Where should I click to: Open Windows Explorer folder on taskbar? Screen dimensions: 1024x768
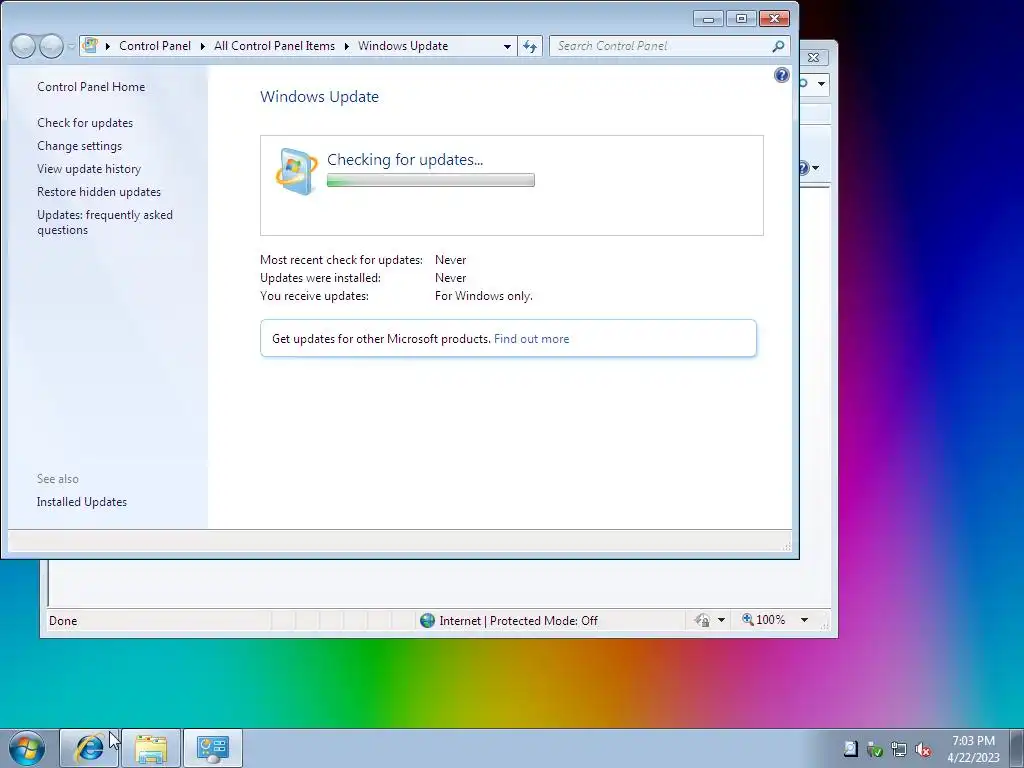[151, 748]
